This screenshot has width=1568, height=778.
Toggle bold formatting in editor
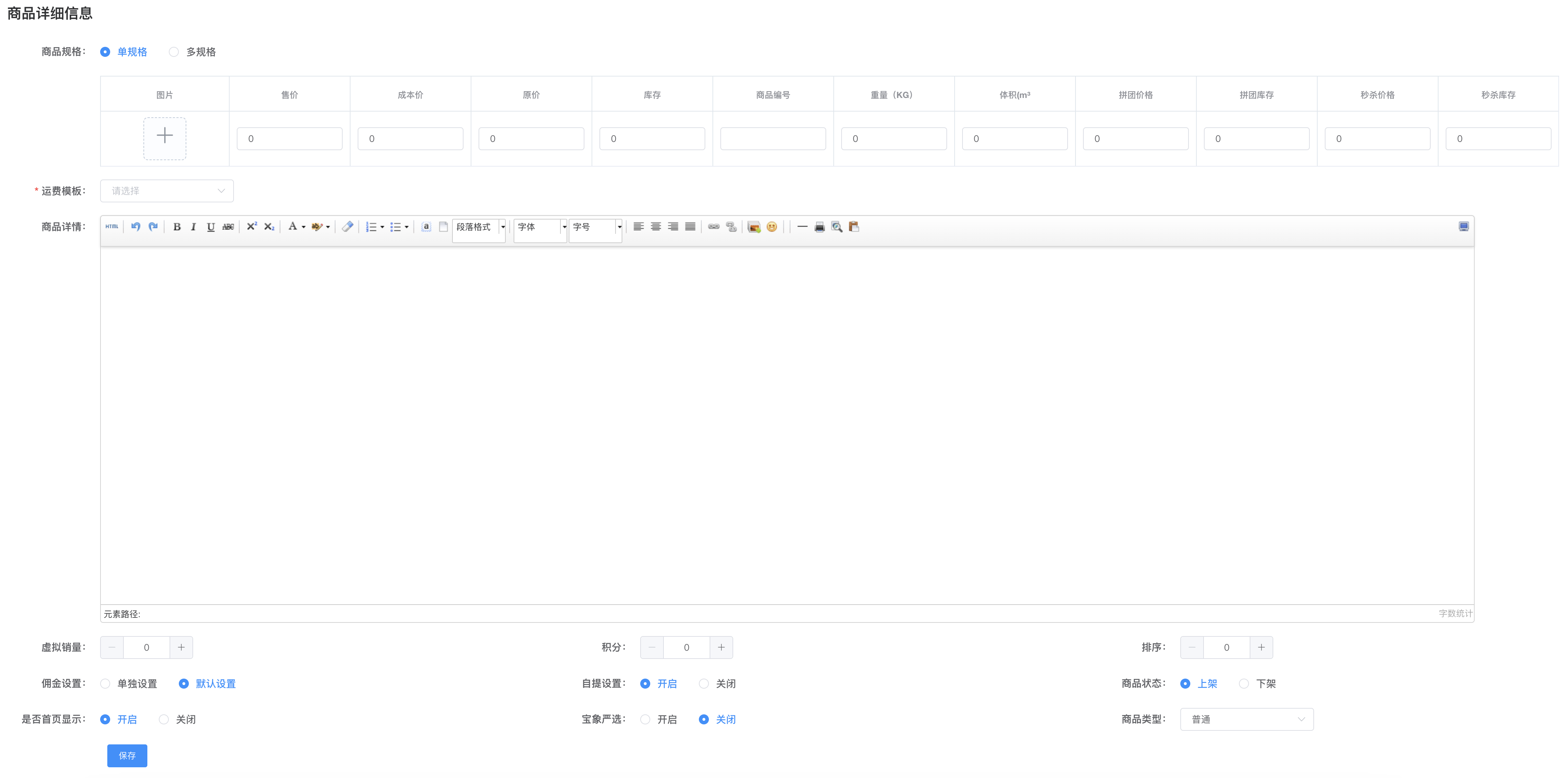pyautogui.click(x=177, y=227)
